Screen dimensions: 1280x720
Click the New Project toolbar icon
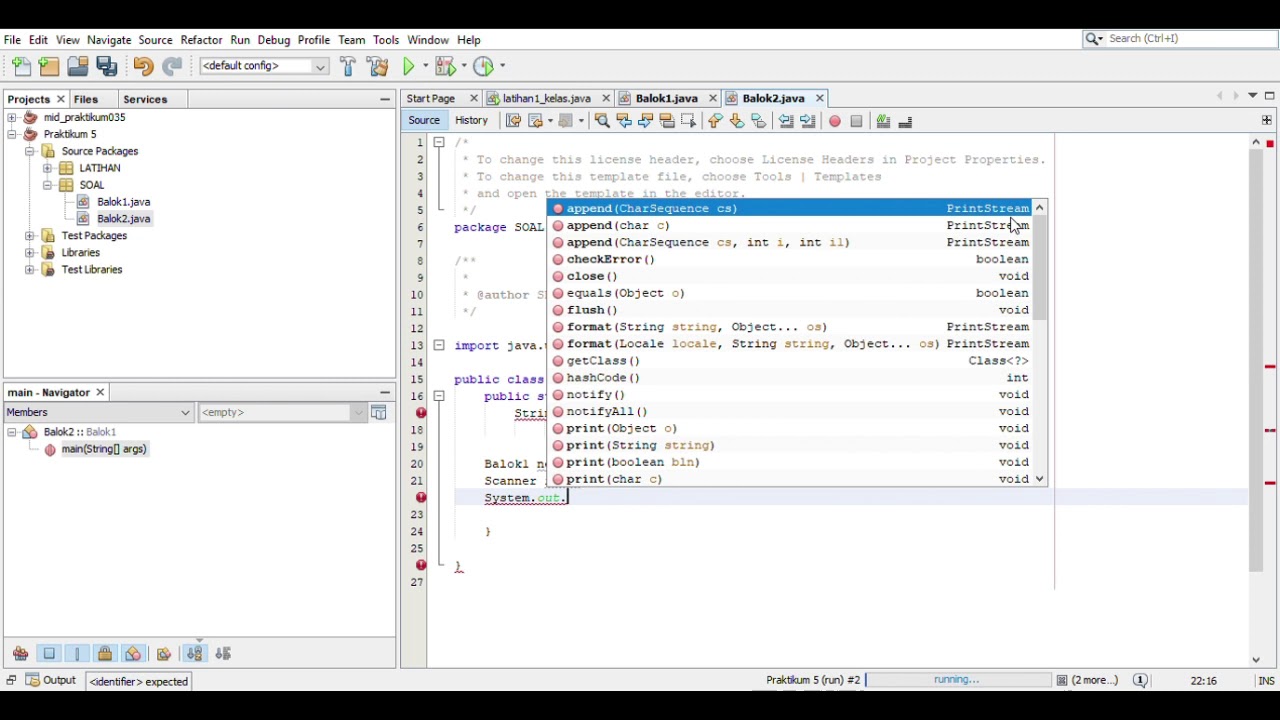[x=49, y=66]
